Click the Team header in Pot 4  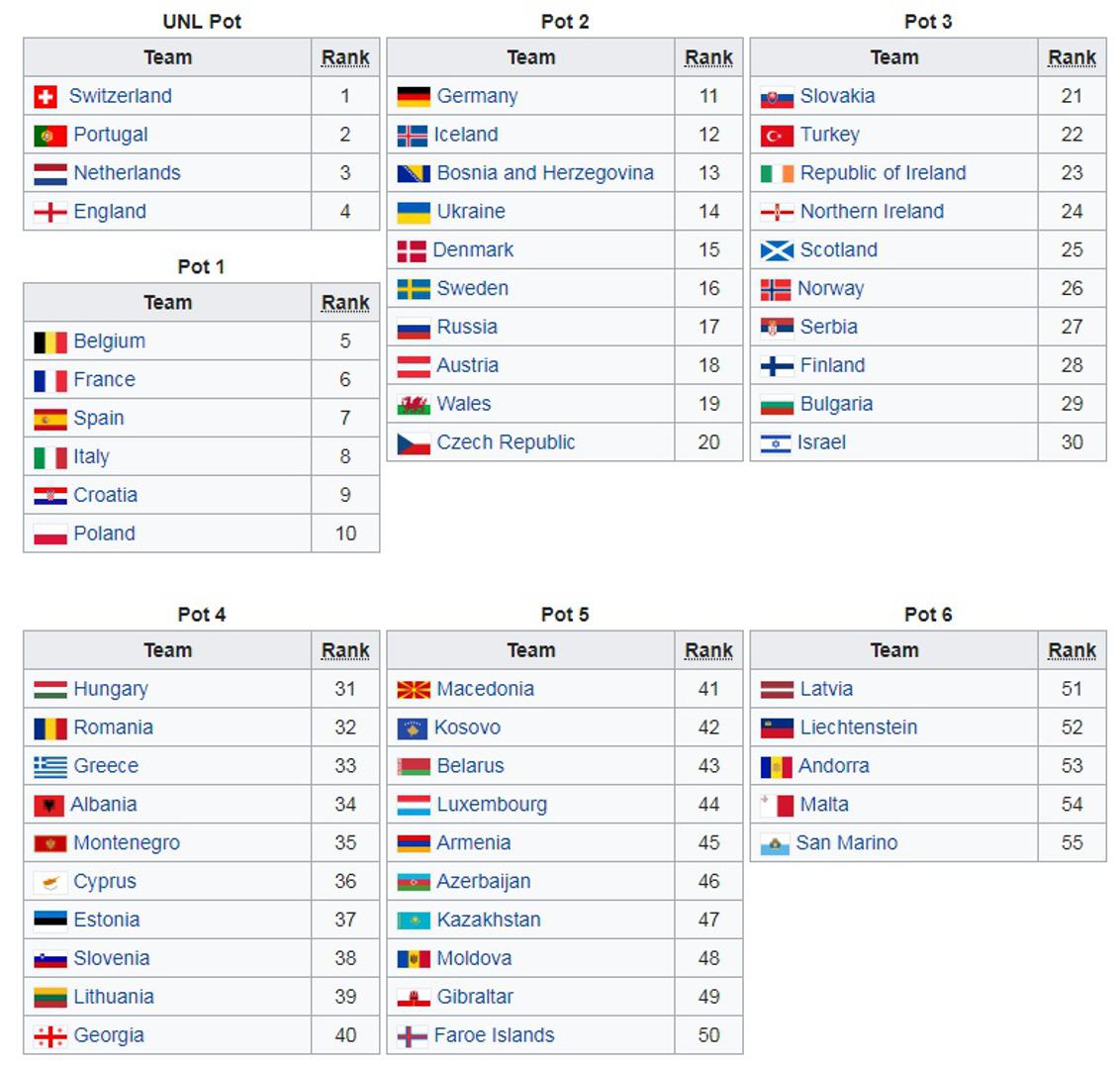coord(167,650)
